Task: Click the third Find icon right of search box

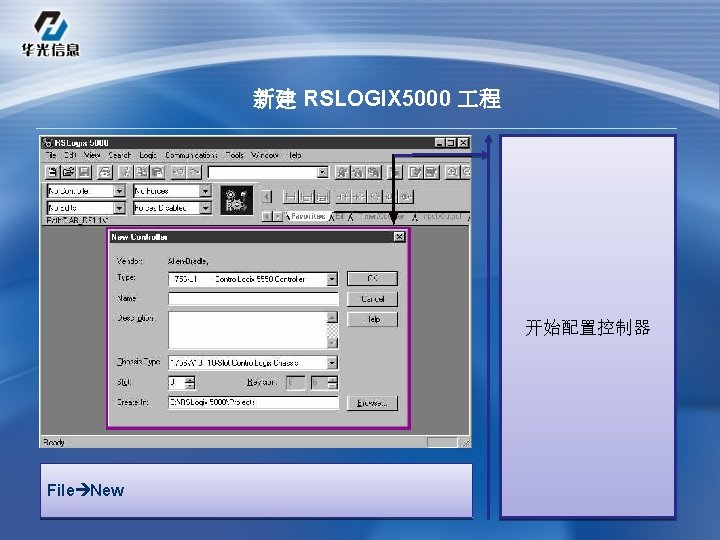Action: (374, 172)
